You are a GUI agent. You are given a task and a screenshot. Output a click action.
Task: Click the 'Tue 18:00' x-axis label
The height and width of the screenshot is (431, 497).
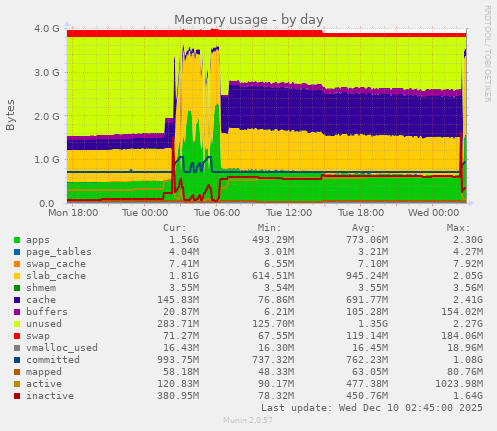click(361, 213)
